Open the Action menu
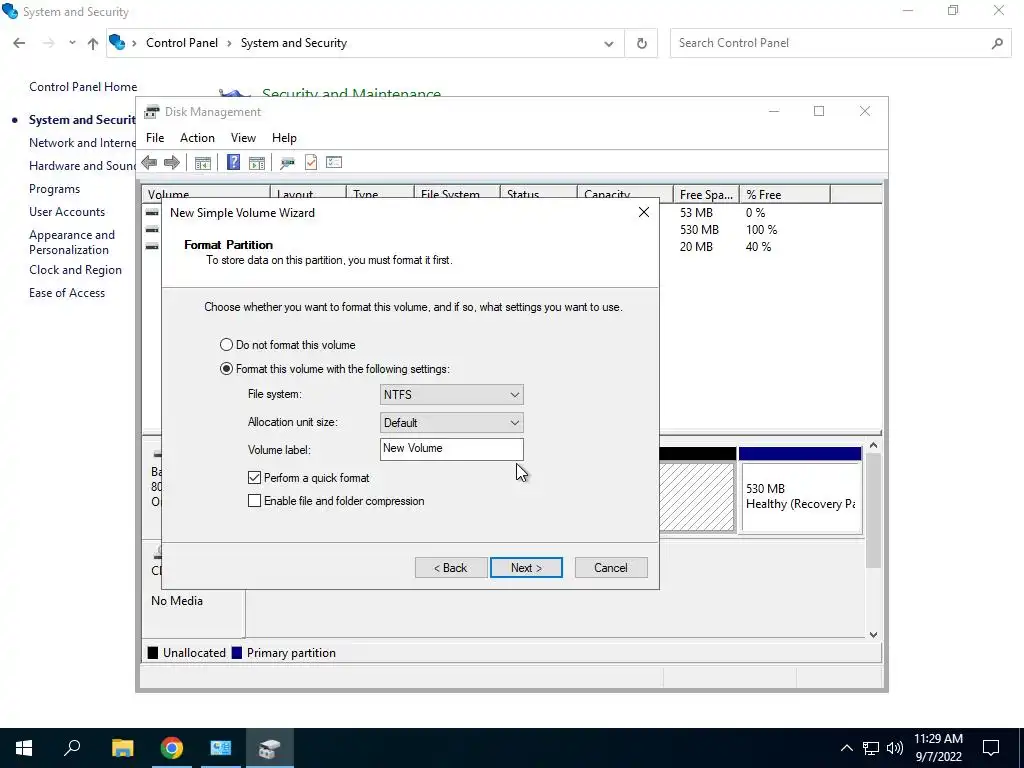This screenshot has height=768, width=1024. (197, 138)
